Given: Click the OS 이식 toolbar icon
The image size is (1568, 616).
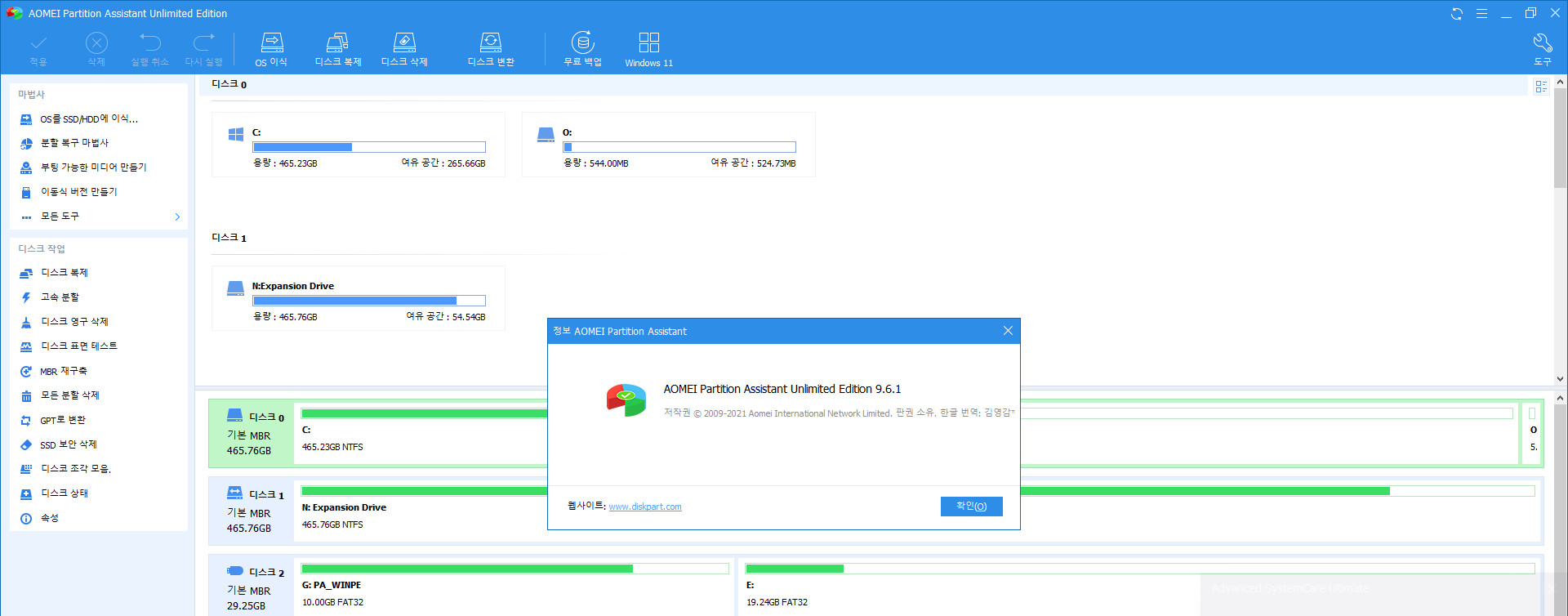Looking at the screenshot, I should [271, 49].
